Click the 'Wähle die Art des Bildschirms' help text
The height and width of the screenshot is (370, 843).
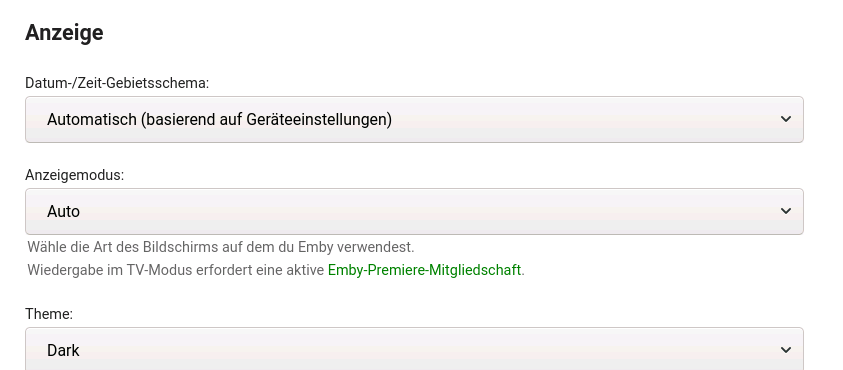click(221, 247)
